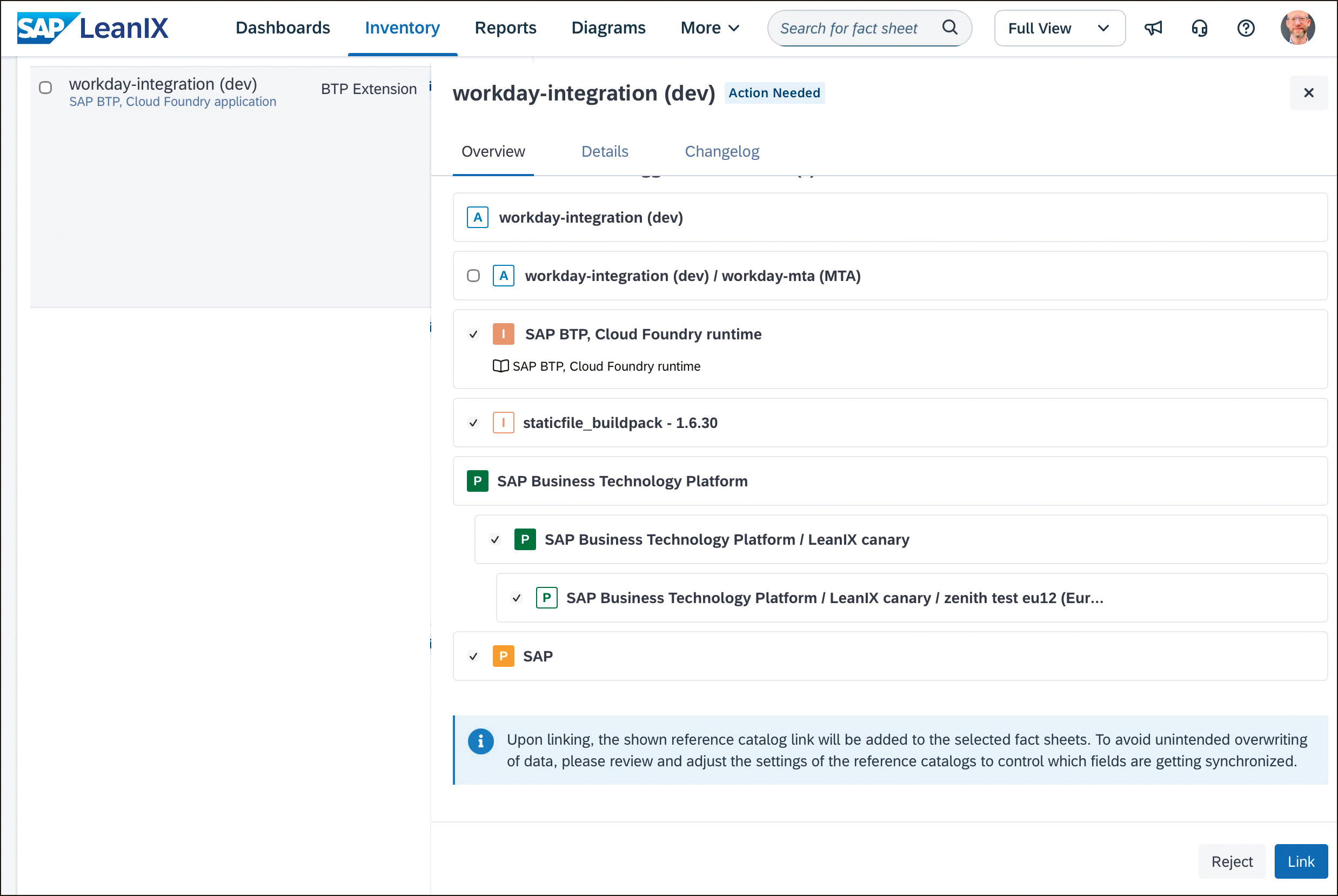Toggle the check for SAP BTP, Cloud Foundry runtime
This screenshot has height=896, width=1338.
473,335
